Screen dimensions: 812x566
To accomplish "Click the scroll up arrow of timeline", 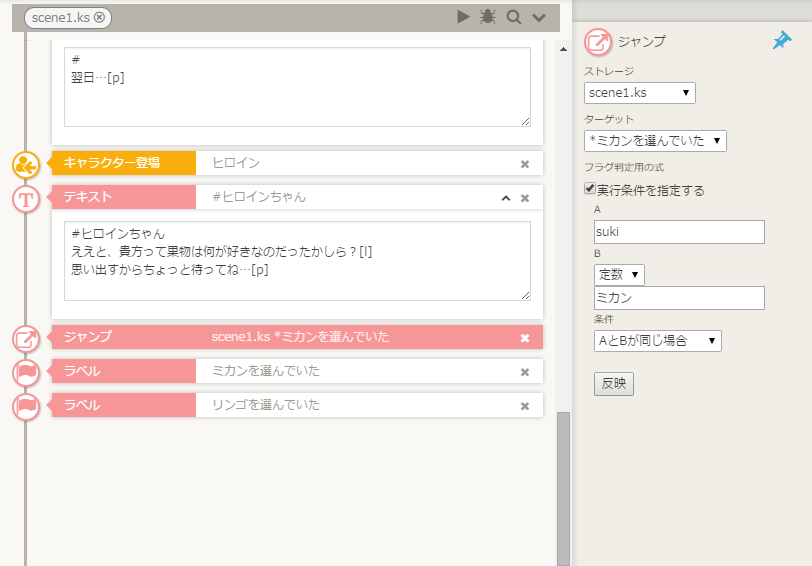I will point(563,49).
